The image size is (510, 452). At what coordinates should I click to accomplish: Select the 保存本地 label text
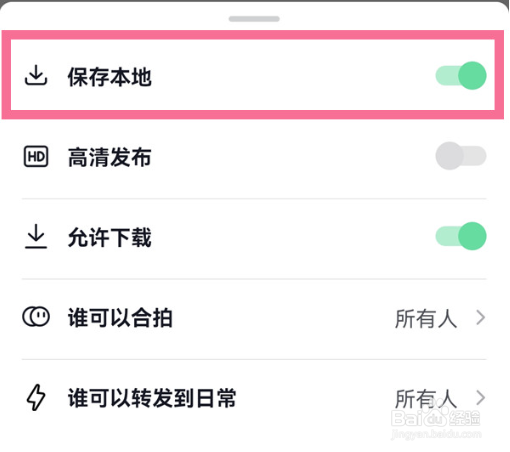110,77
